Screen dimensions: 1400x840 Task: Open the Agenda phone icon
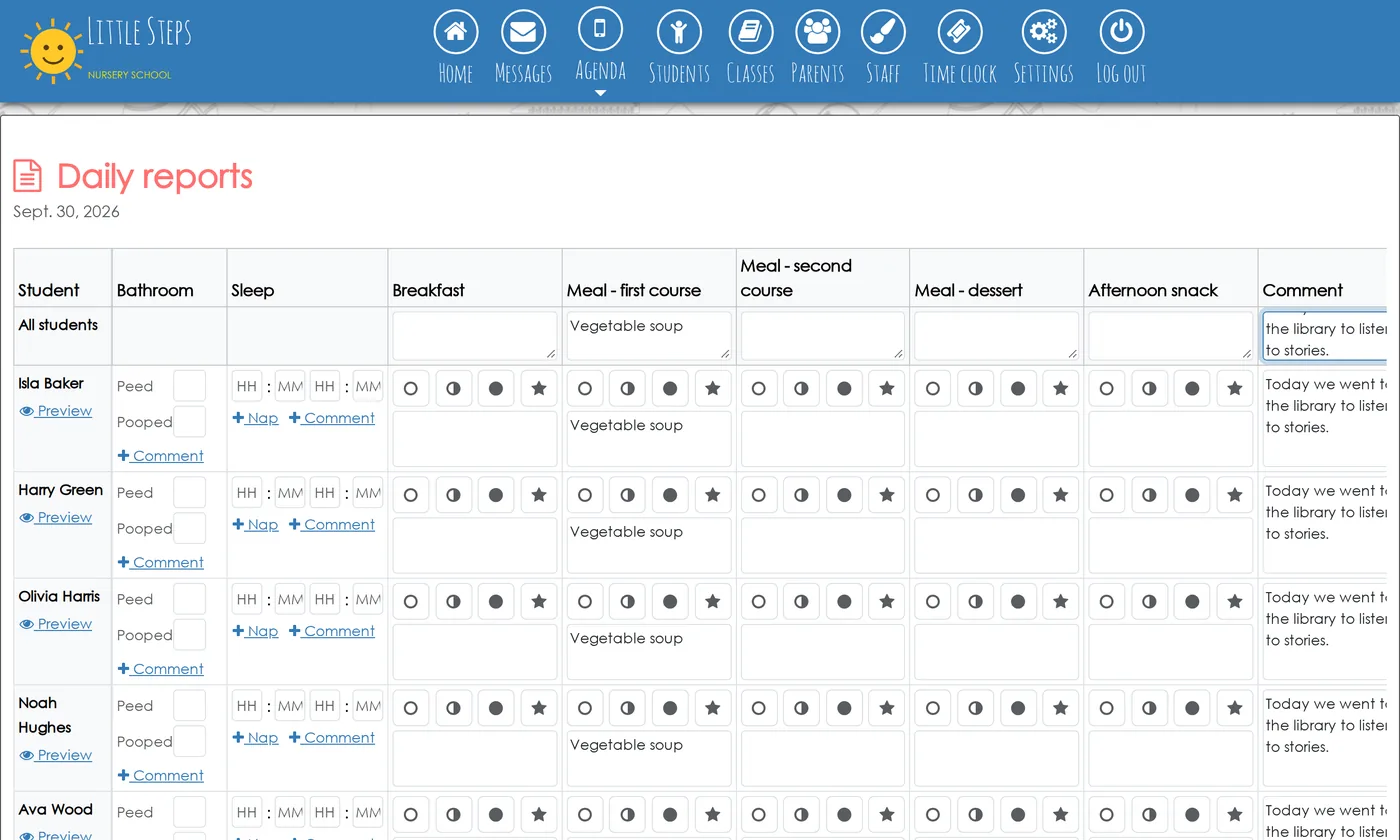600,28
